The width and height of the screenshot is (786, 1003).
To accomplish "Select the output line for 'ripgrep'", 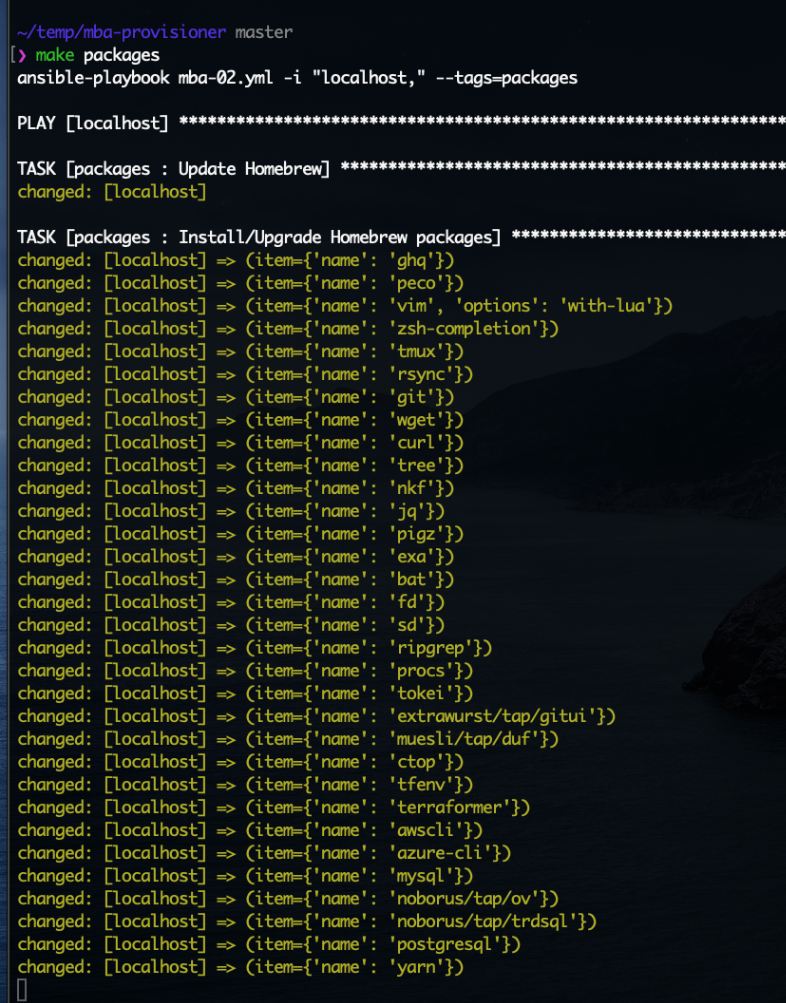I will coord(255,648).
